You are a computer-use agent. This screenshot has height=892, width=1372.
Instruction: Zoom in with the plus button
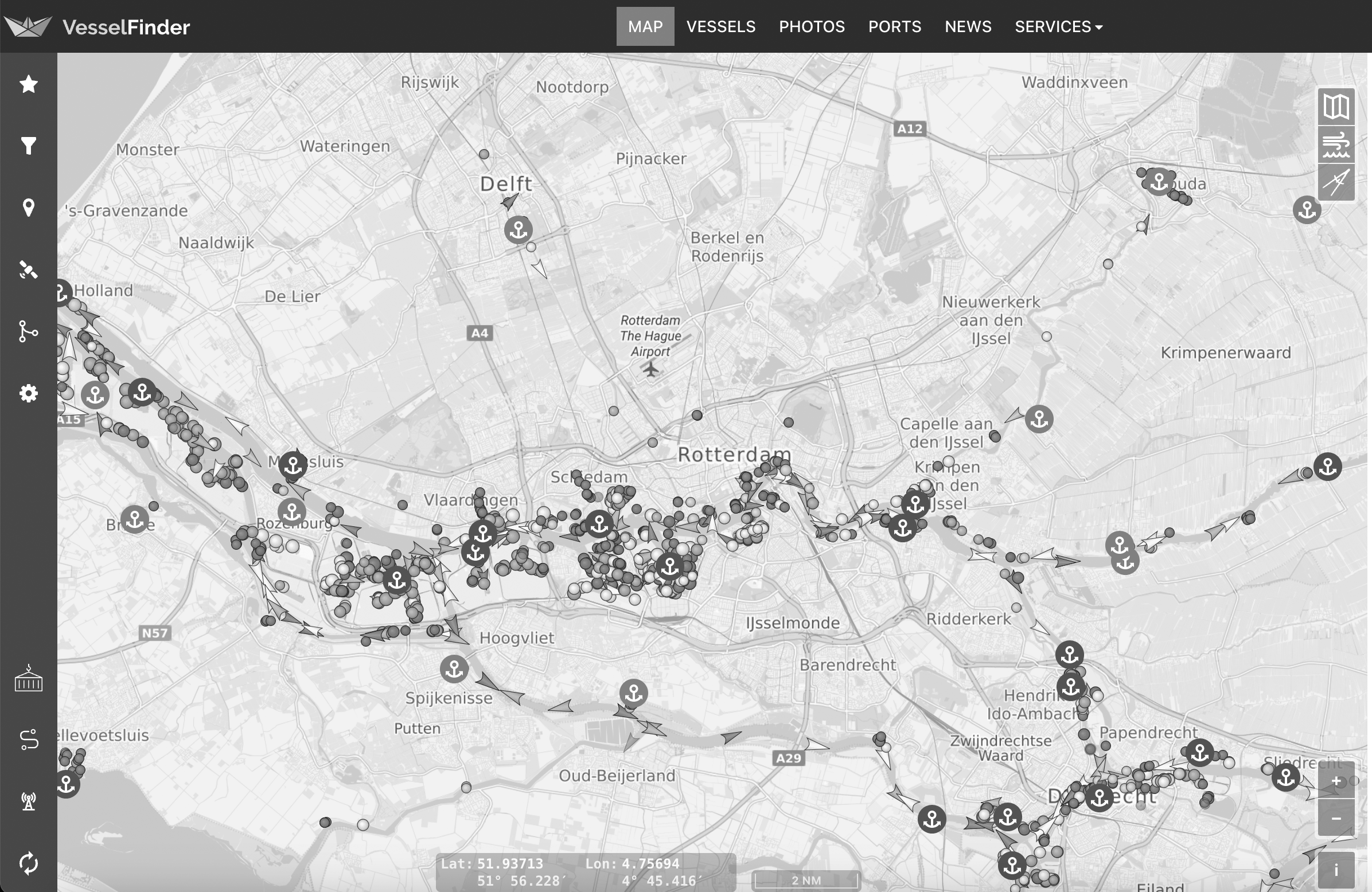tap(1336, 781)
